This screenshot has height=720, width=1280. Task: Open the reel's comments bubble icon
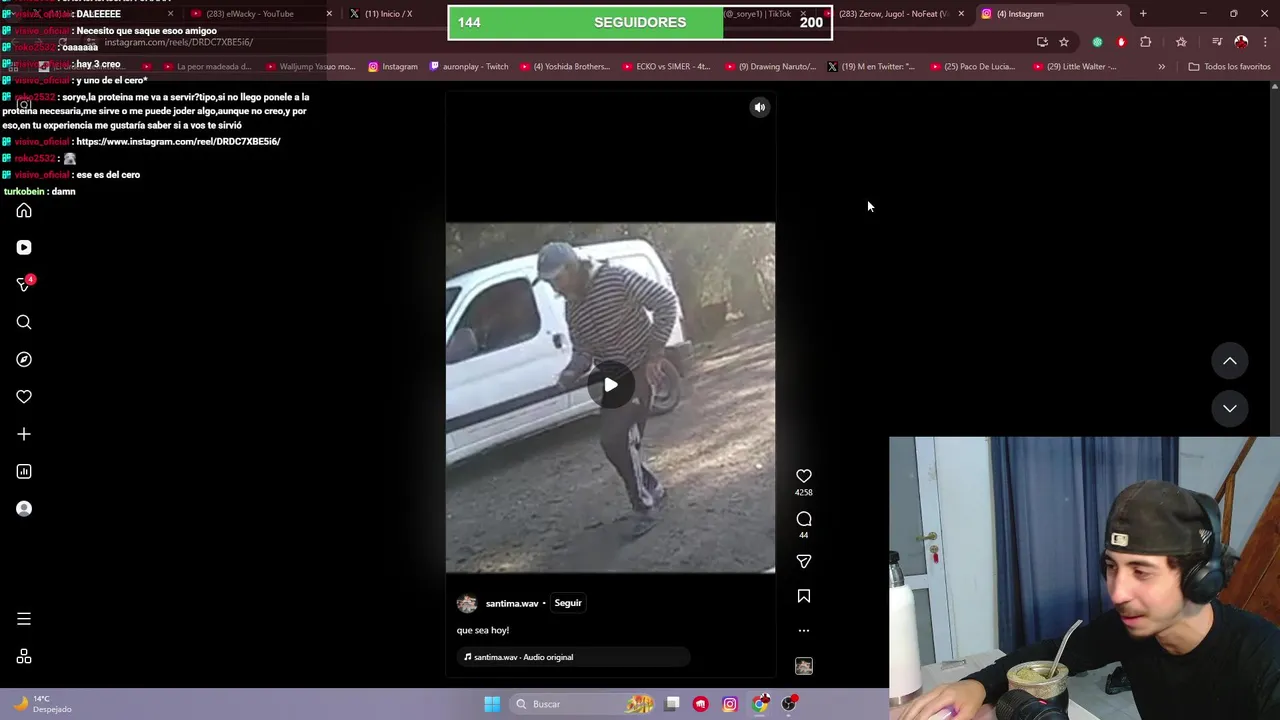(x=804, y=519)
